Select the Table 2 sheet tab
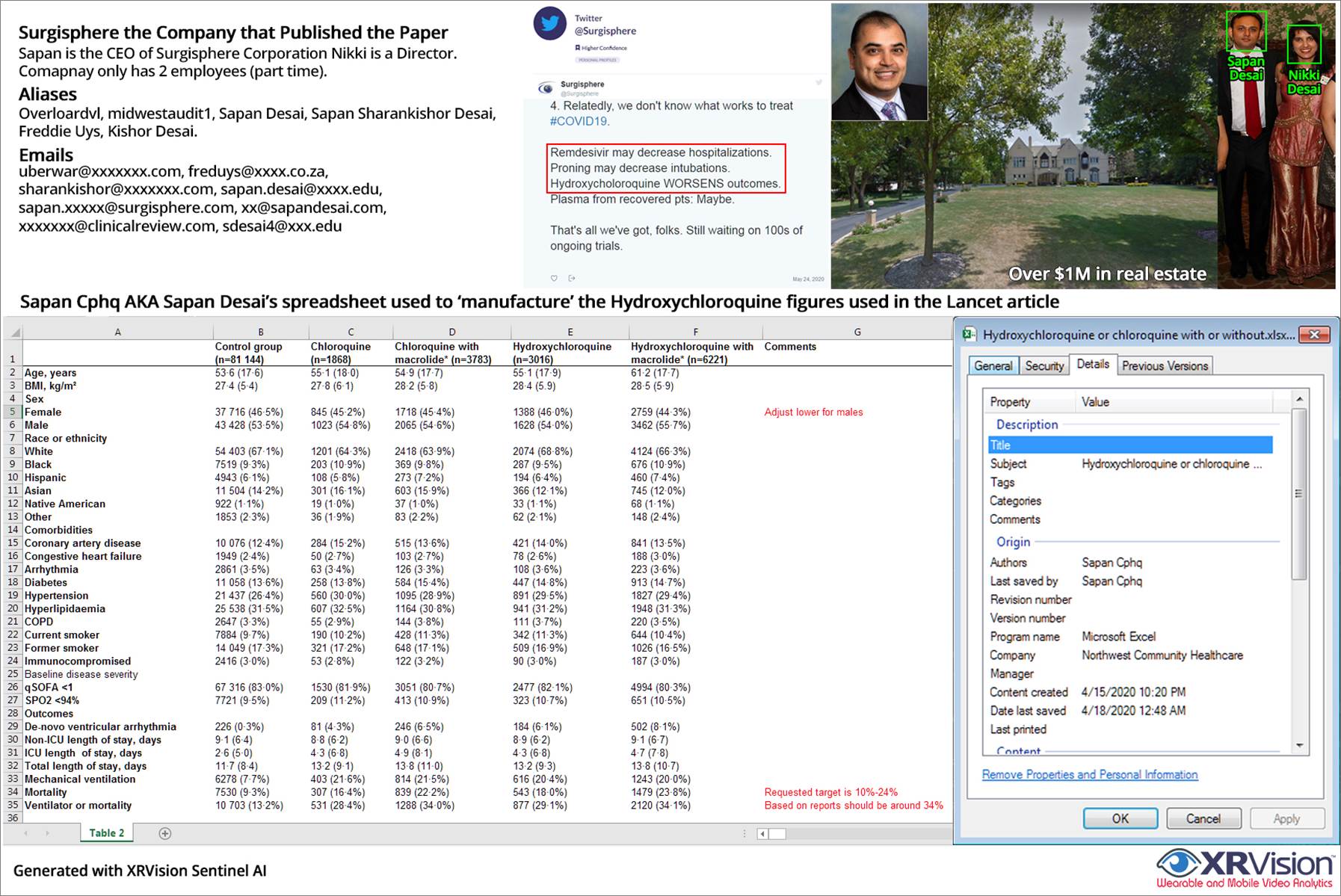 tap(107, 833)
